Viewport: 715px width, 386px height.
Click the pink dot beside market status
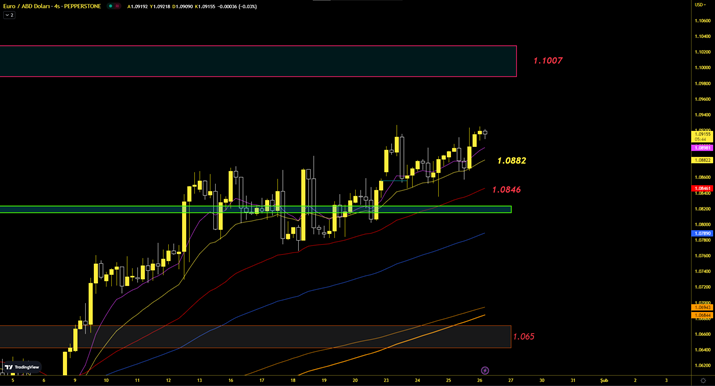pos(117,6)
